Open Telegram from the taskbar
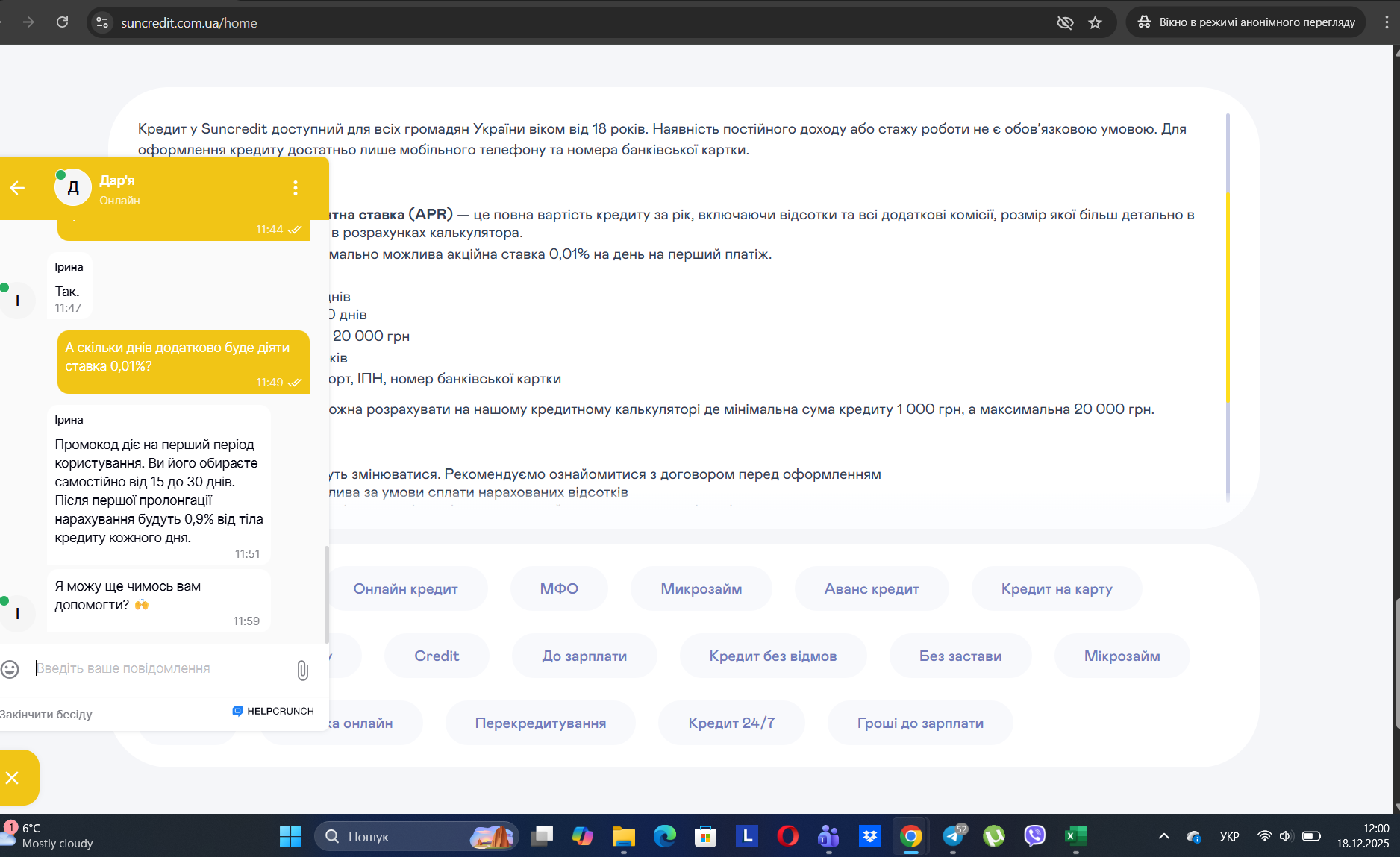 [953, 836]
